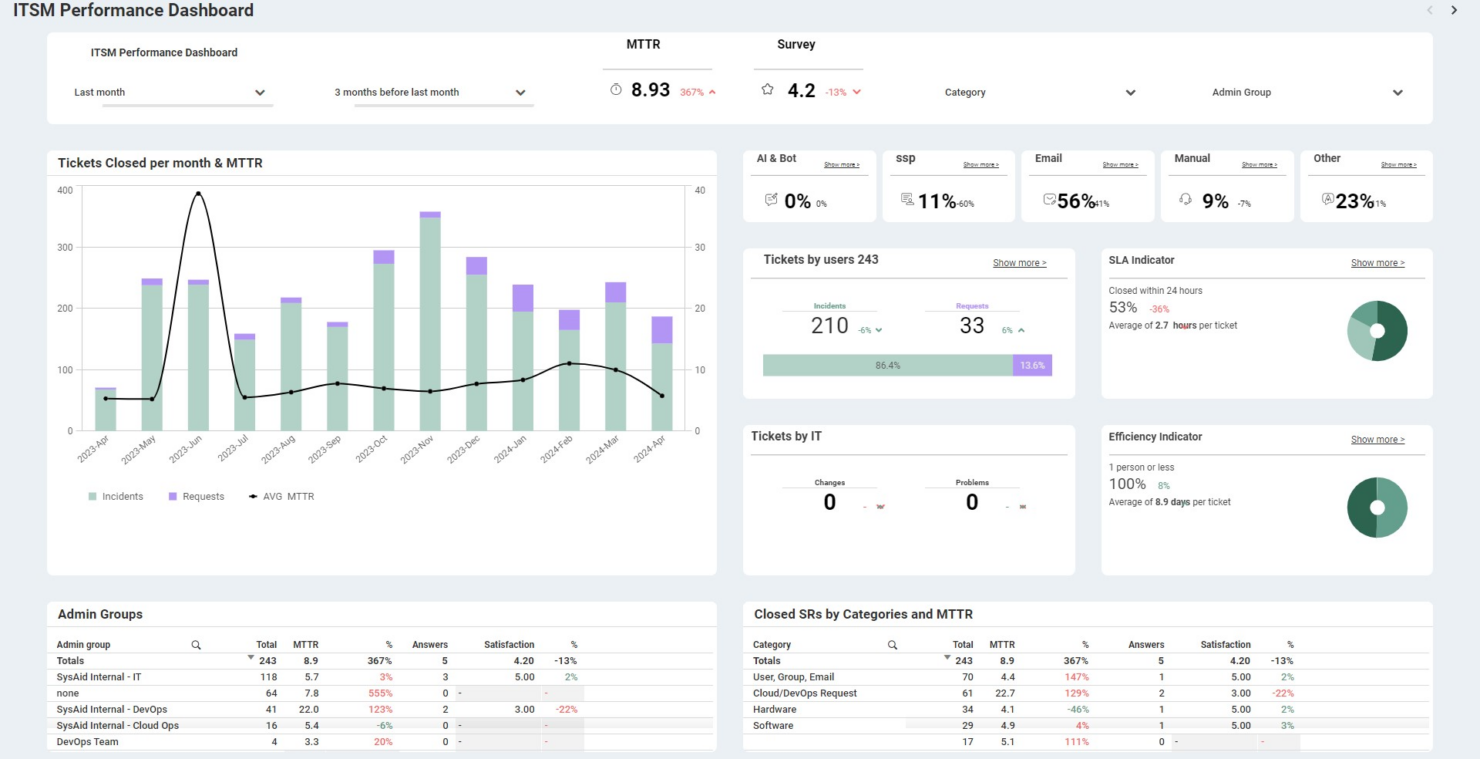
Task: Open the search magnifier in Category column
Action: click(892, 644)
